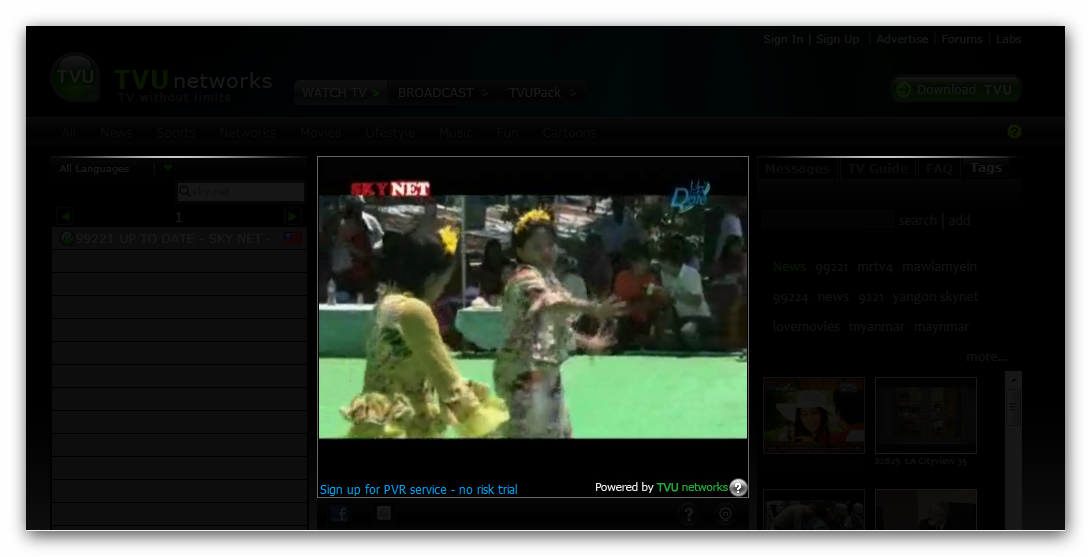The image size is (1091, 557).
Task: Click the lovemovies tag
Action: [x=806, y=327]
